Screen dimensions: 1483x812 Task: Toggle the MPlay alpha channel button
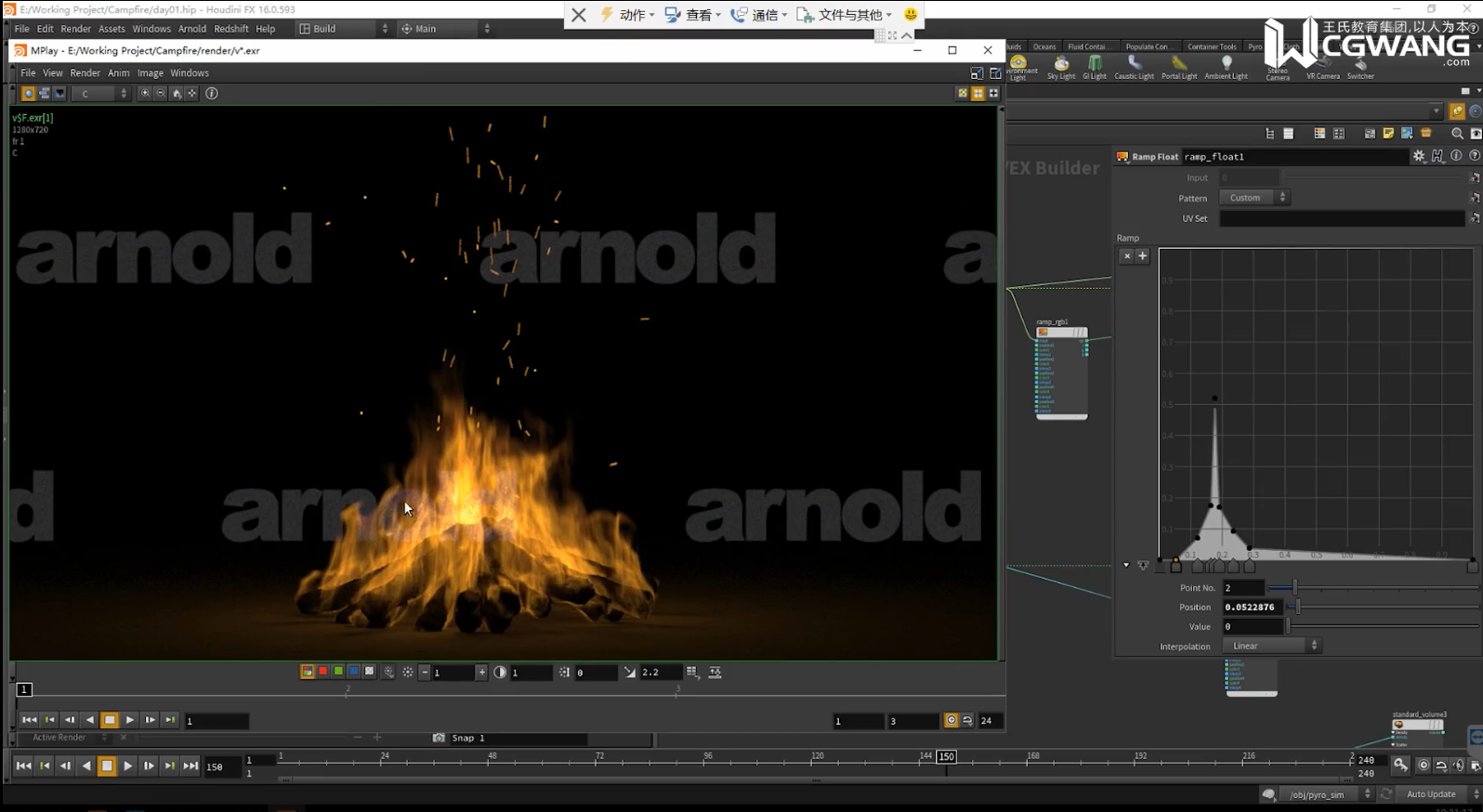click(369, 671)
